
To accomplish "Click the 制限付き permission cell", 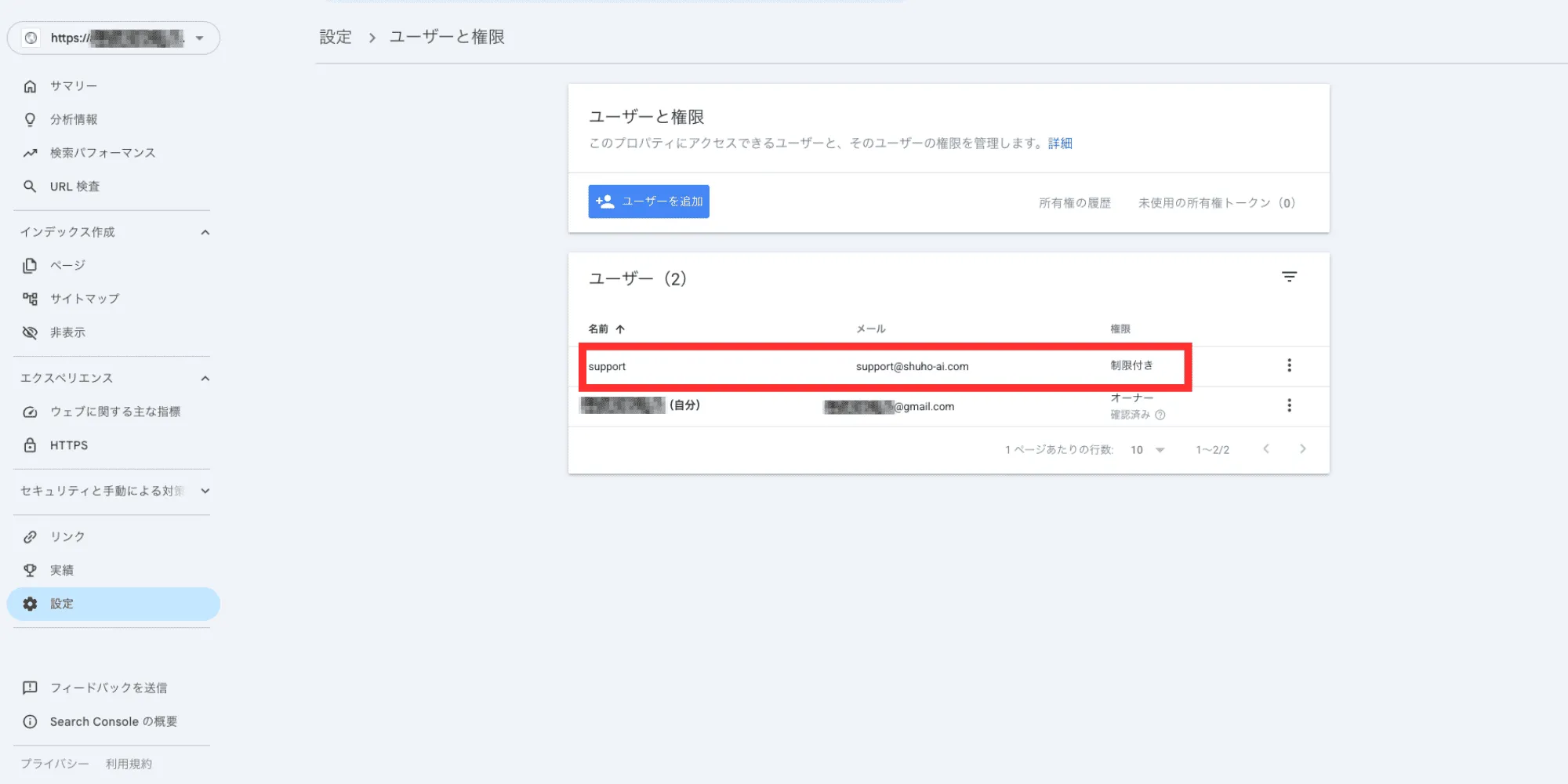I will pyautogui.click(x=1131, y=365).
